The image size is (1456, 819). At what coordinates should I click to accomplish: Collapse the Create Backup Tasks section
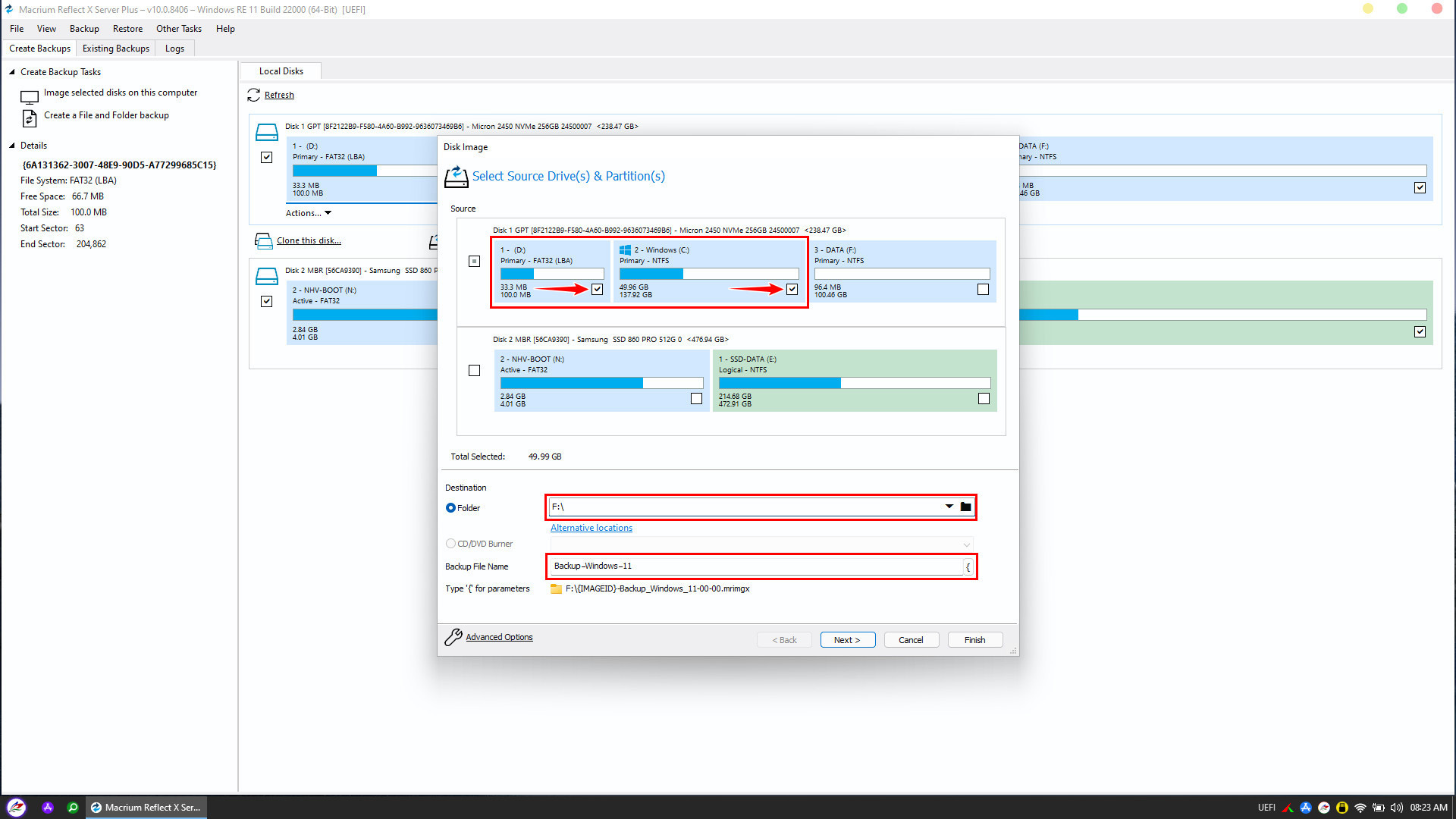tap(12, 72)
